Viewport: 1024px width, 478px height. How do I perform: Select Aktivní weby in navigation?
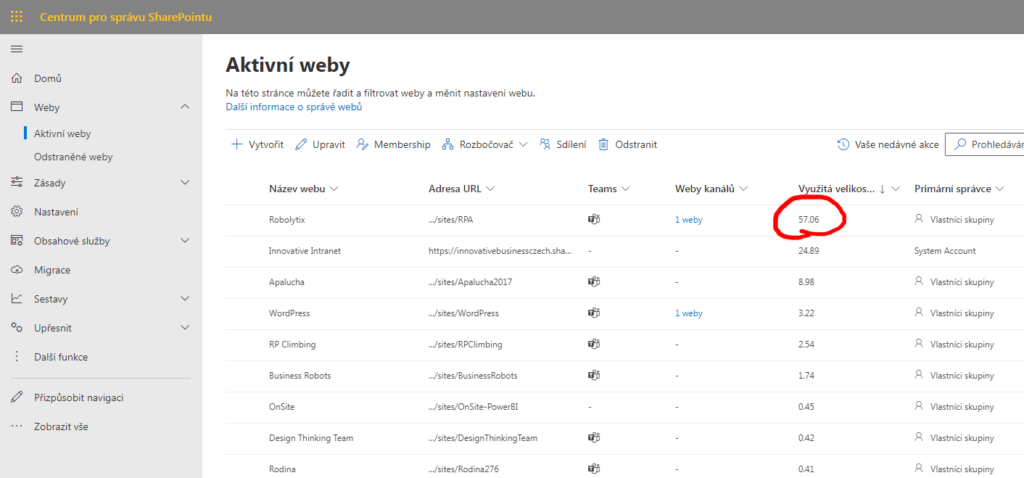click(63, 133)
